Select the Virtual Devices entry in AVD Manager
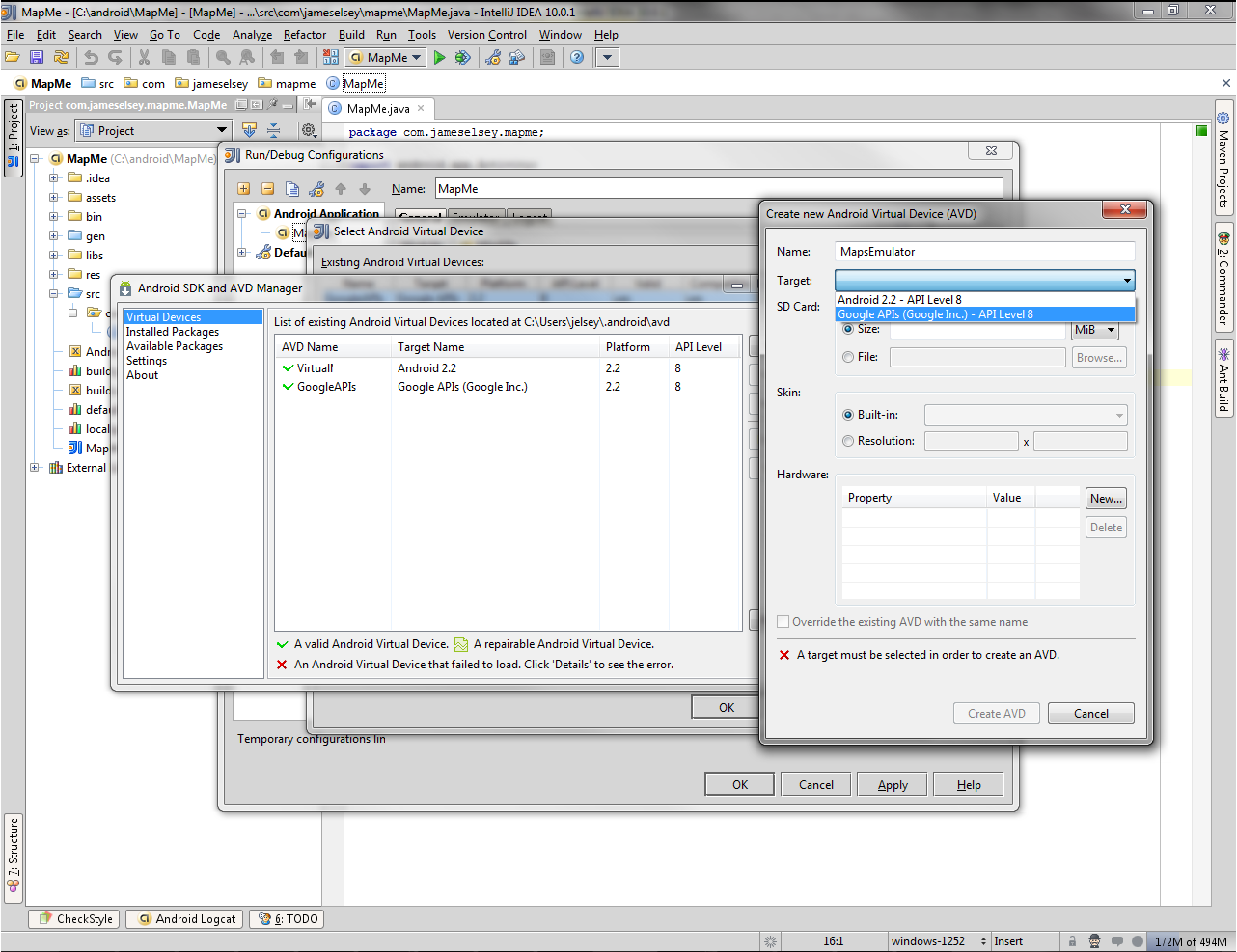 [193, 317]
